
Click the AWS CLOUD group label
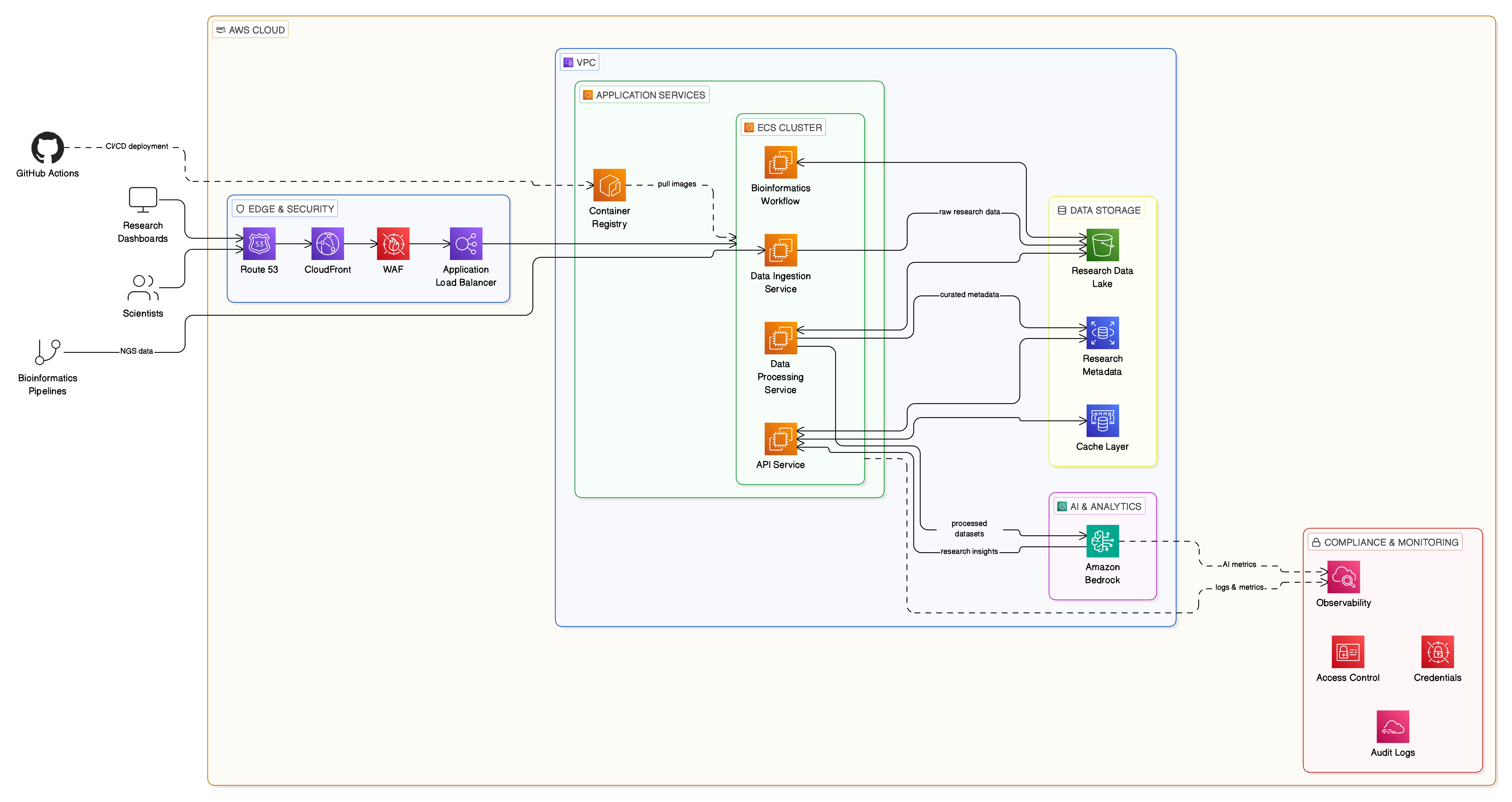point(251,30)
